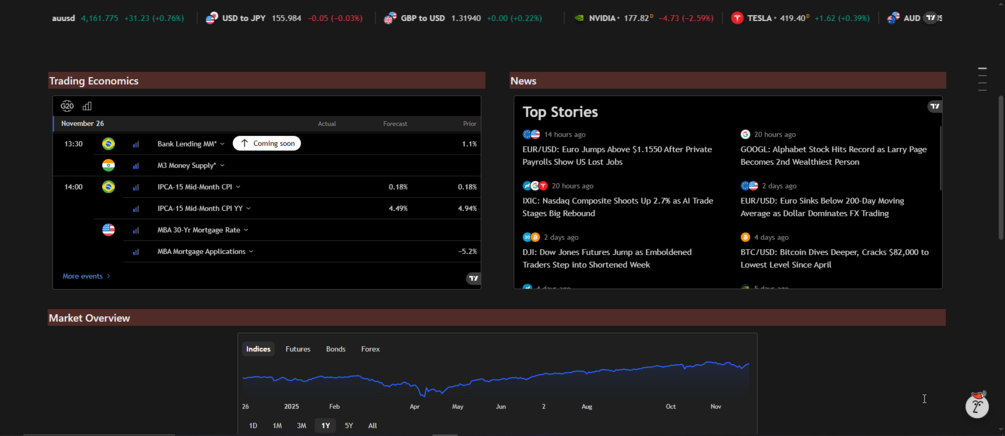Select the 5Y chart range

(349, 426)
